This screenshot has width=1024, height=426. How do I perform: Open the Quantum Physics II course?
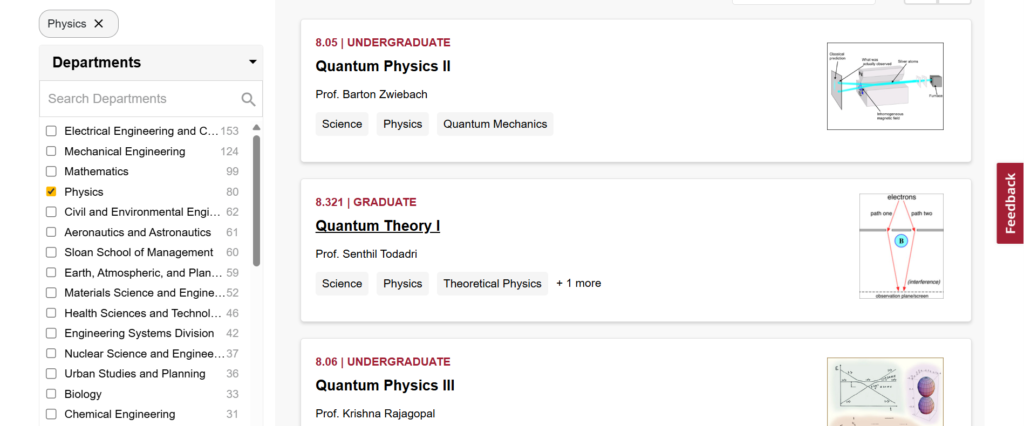383,66
